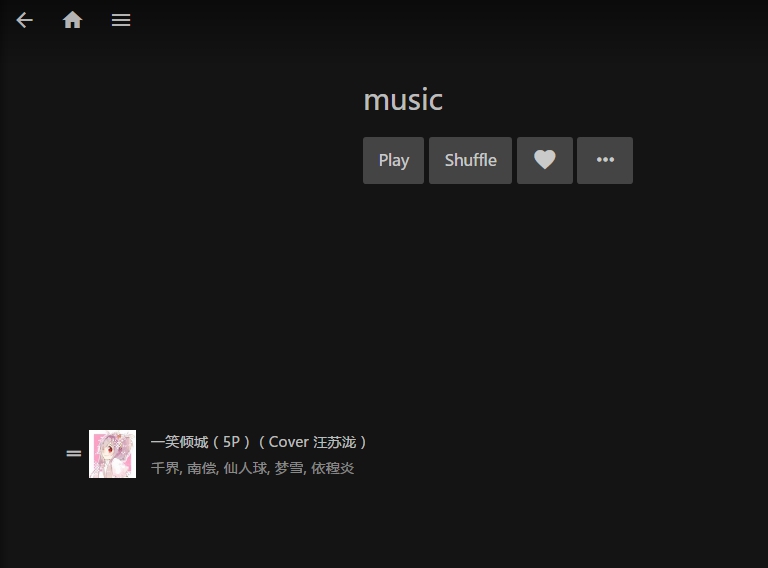Open artist 南偿 from the song subtitle
This screenshot has width=768, height=568.
(x=201, y=468)
